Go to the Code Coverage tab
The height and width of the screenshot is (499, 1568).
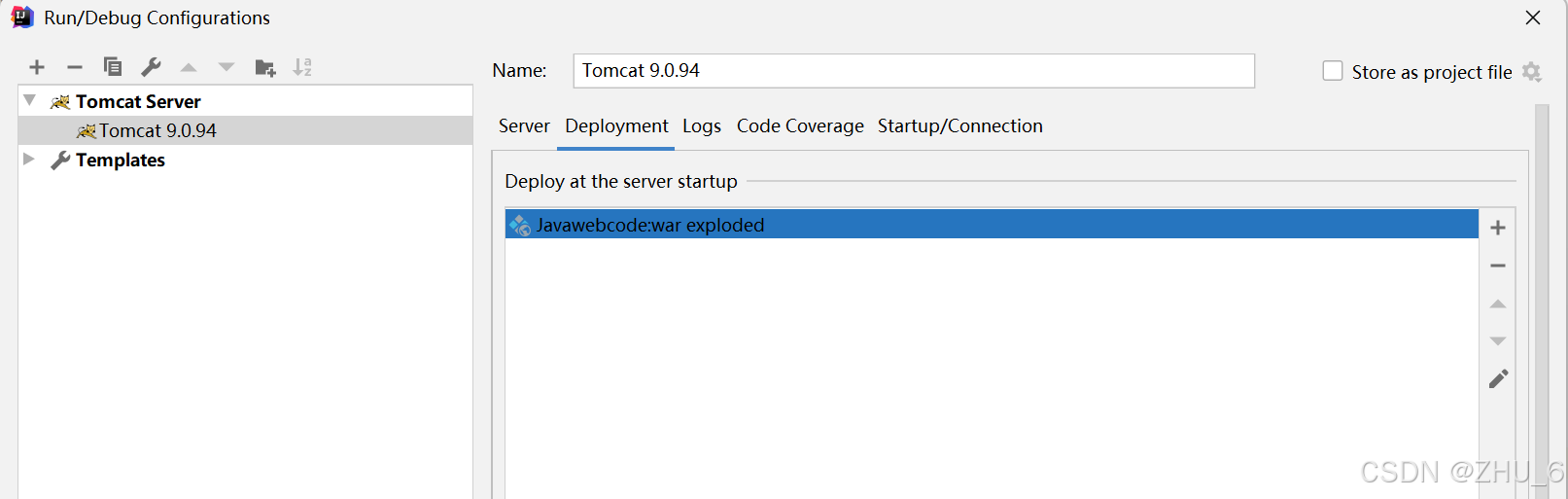[x=800, y=126]
